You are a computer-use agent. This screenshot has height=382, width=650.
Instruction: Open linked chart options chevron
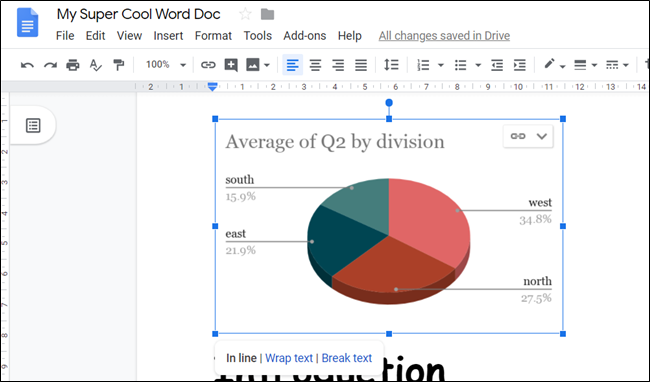(x=541, y=136)
